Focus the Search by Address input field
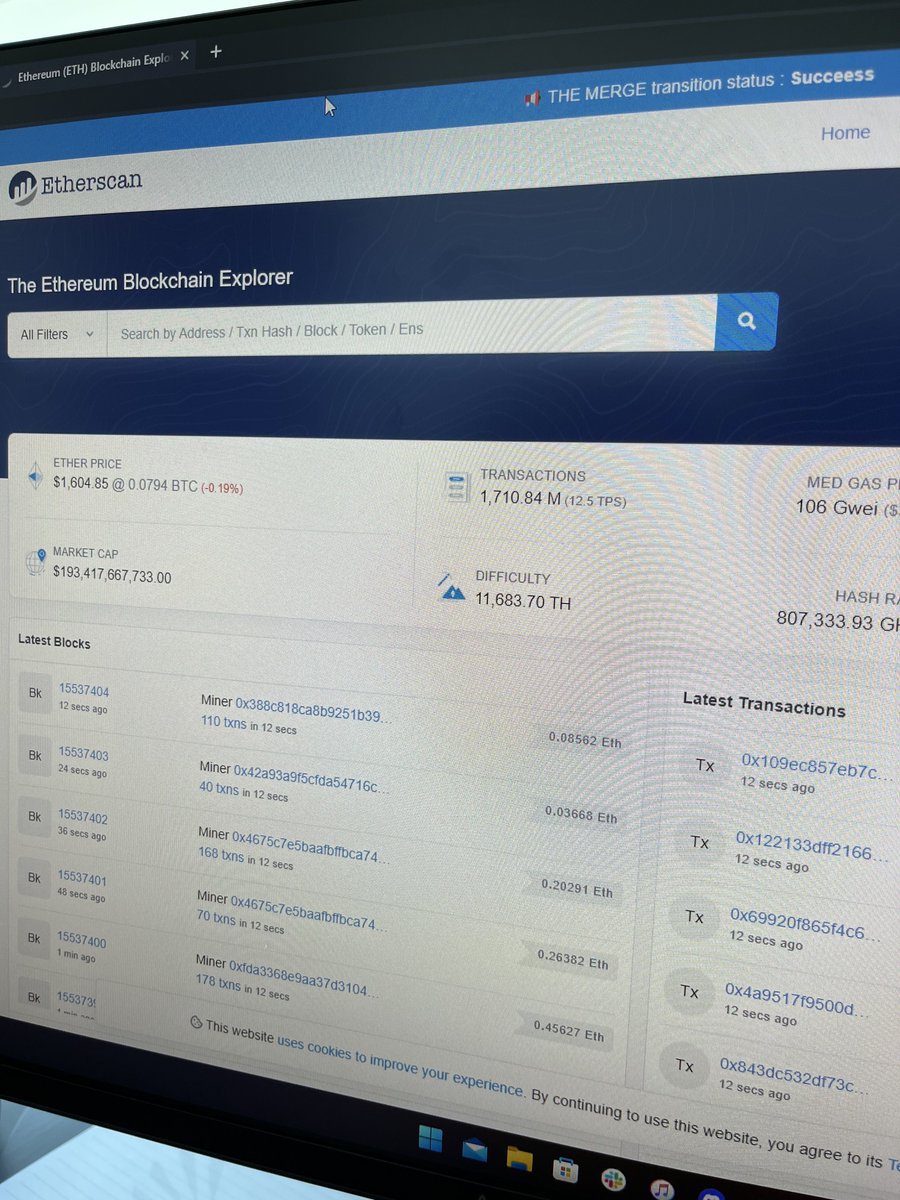The width and height of the screenshot is (900, 1200). click(x=411, y=329)
